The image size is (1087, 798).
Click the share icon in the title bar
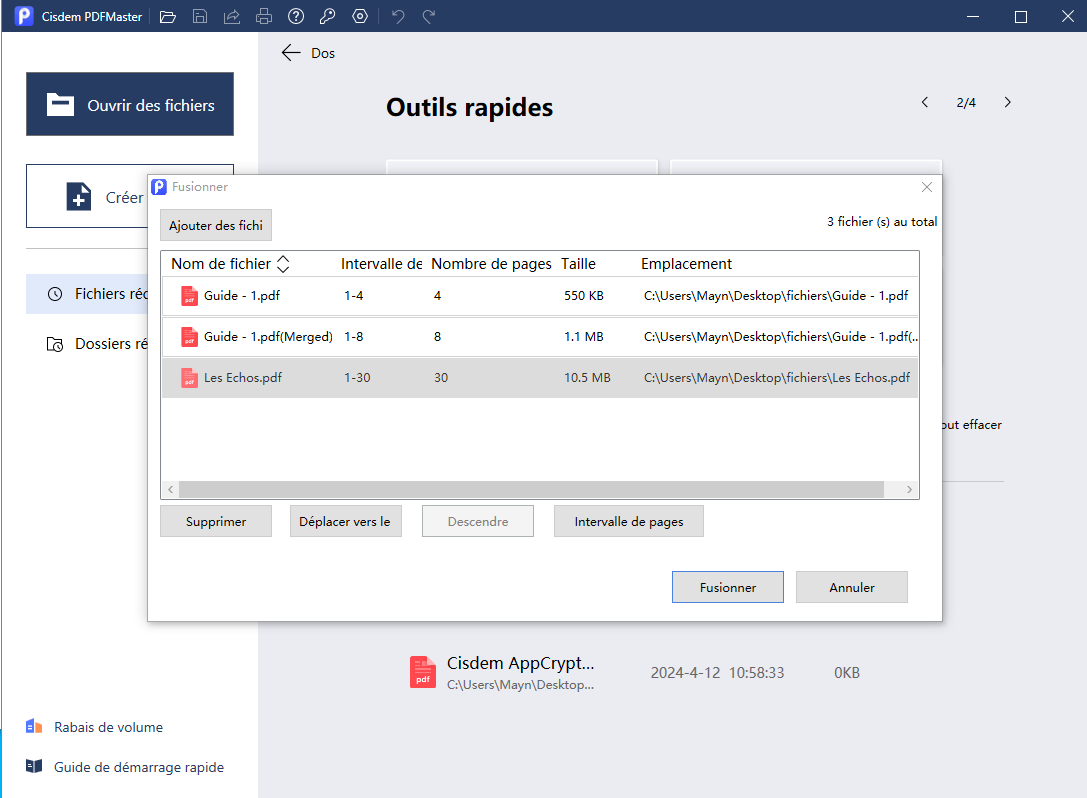(x=232, y=17)
